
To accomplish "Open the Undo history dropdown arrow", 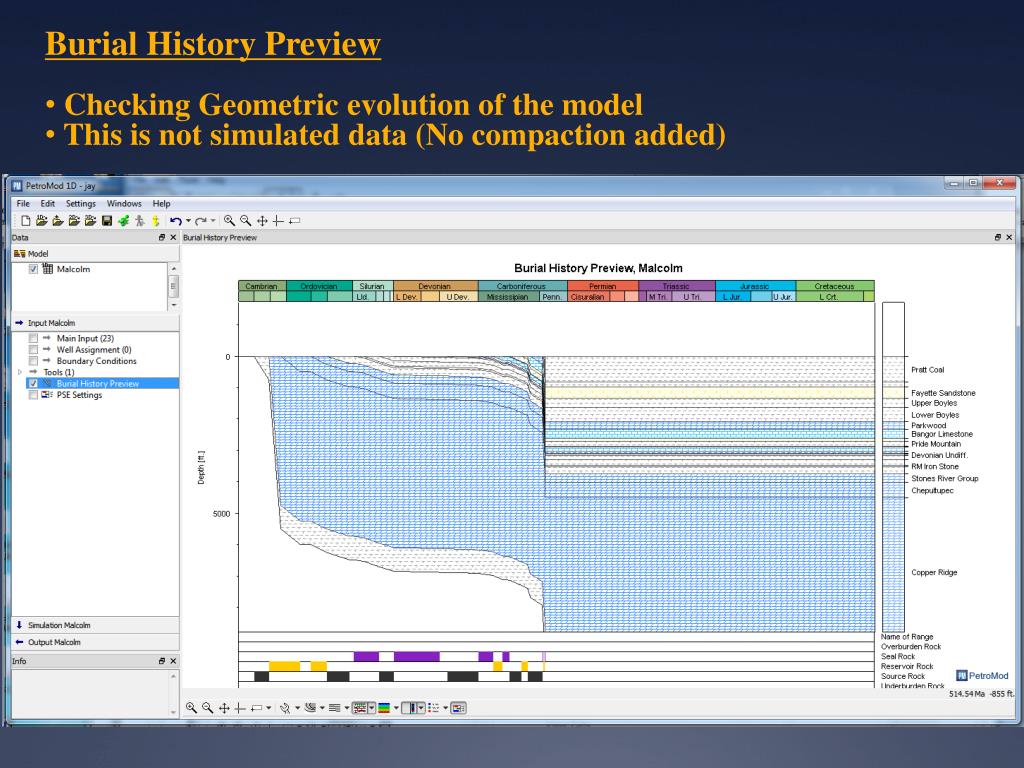I will click(188, 221).
